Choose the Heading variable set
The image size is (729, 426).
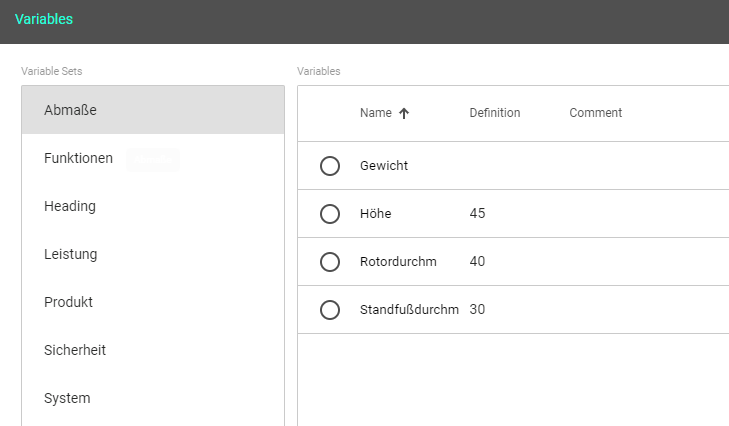pyautogui.click(x=70, y=206)
